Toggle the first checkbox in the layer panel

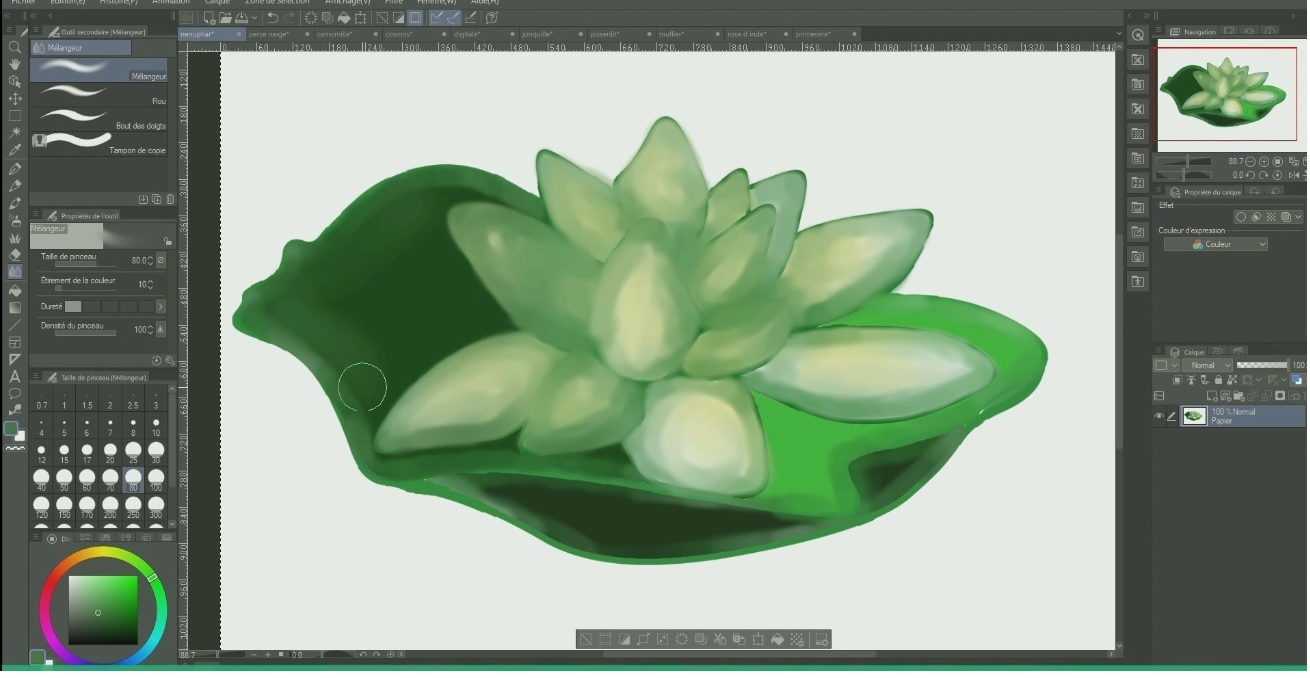(1161, 366)
